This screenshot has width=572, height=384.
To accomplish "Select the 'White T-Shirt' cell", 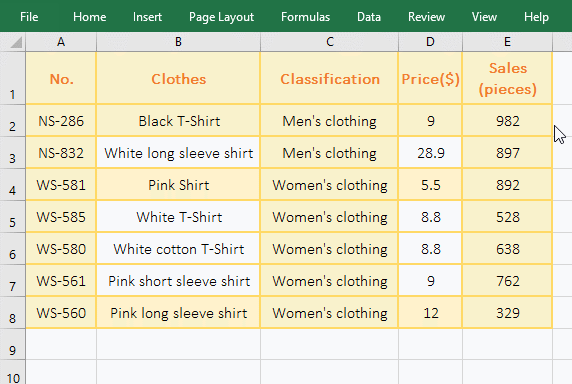I will 178,217.
